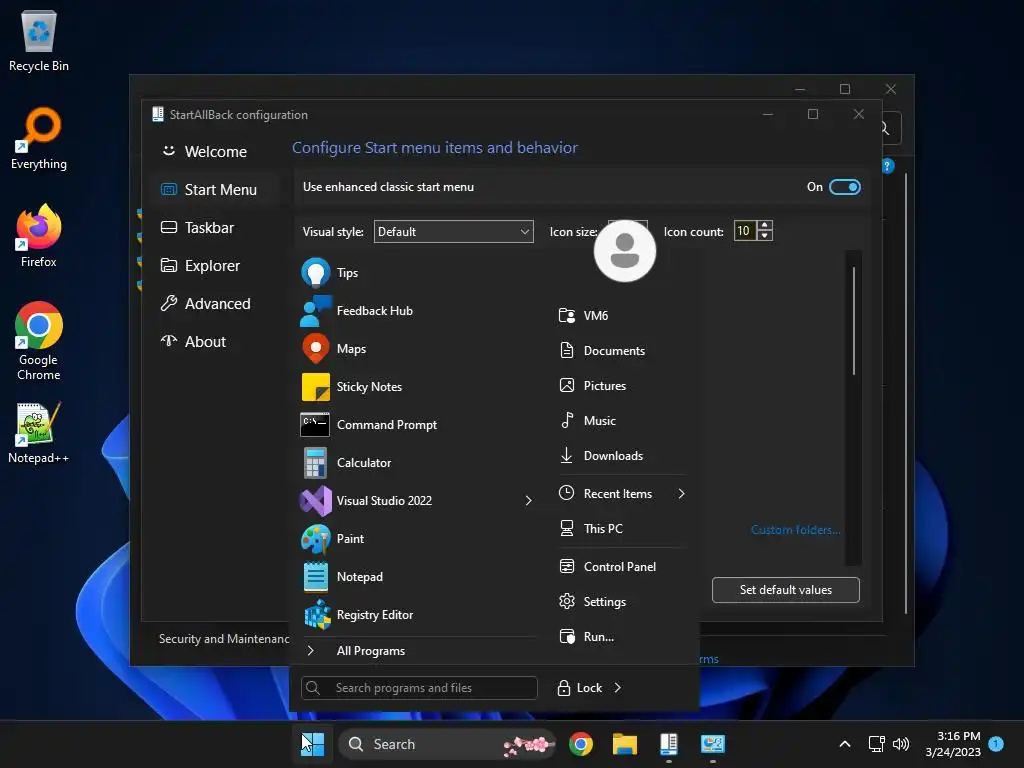The height and width of the screenshot is (768, 1024).
Task: Switch to Welcome section
Action: click(x=216, y=152)
